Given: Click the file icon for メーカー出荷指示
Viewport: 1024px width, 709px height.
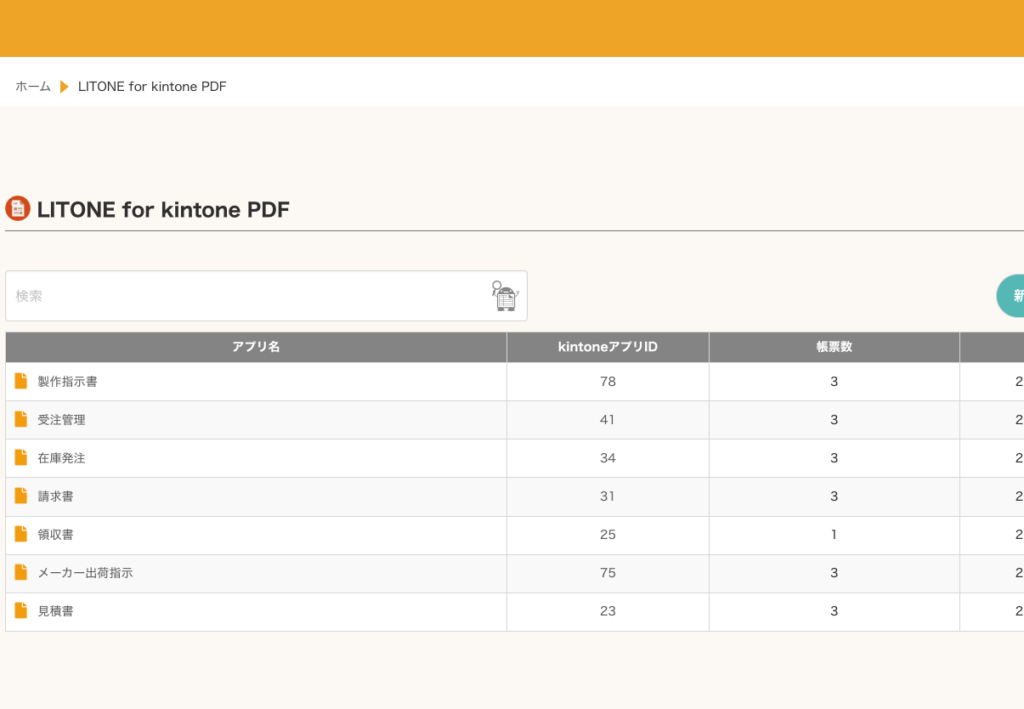Looking at the screenshot, I should [21, 572].
